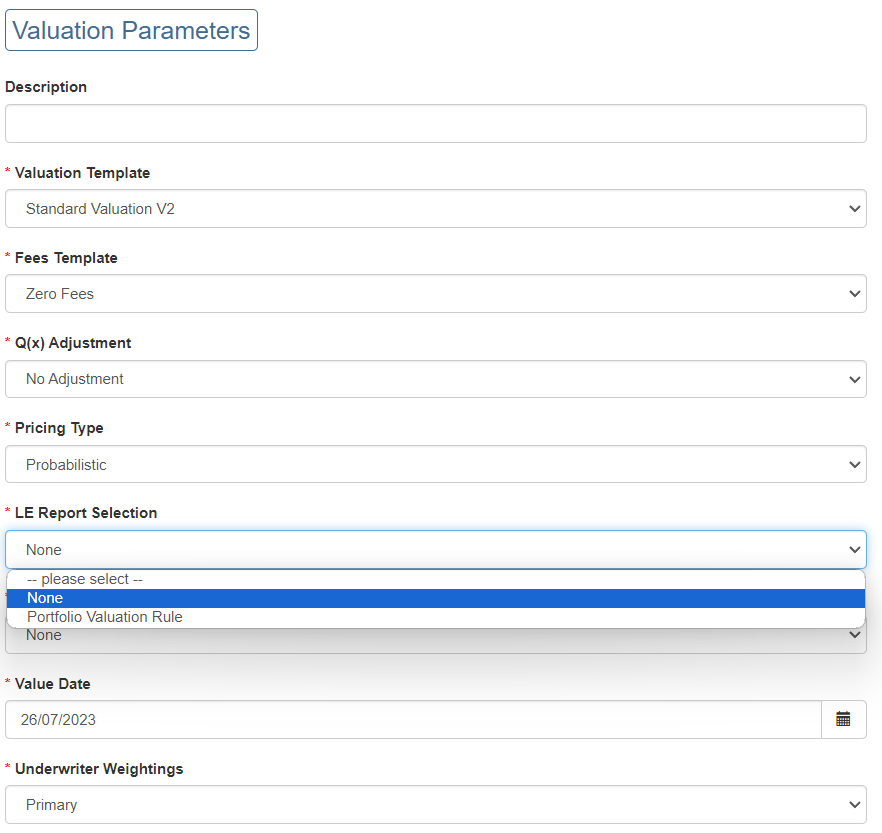Click the Value Date field showing 26/07/2023
Viewport: 882px width, 833px height.
pos(412,719)
